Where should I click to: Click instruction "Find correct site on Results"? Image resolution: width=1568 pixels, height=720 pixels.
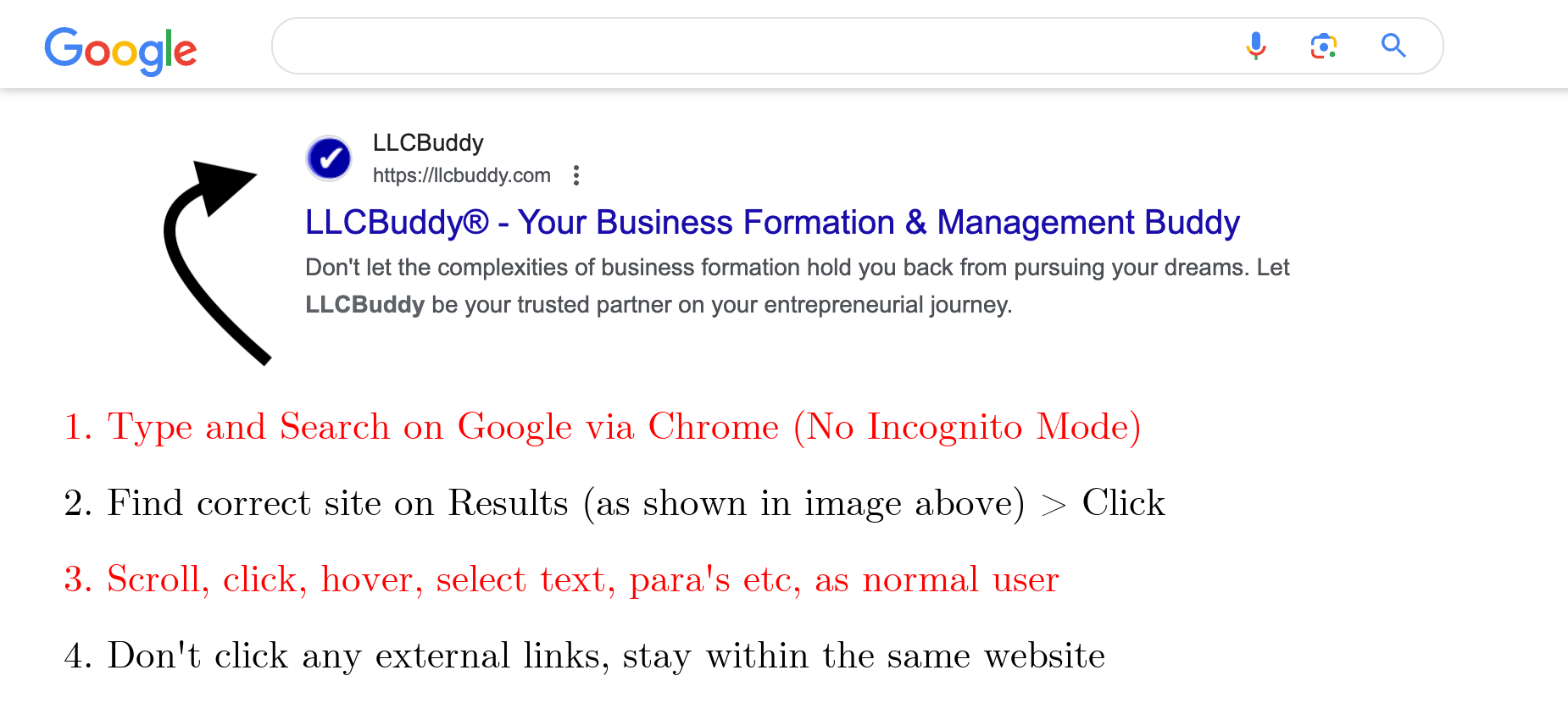click(614, 503)
